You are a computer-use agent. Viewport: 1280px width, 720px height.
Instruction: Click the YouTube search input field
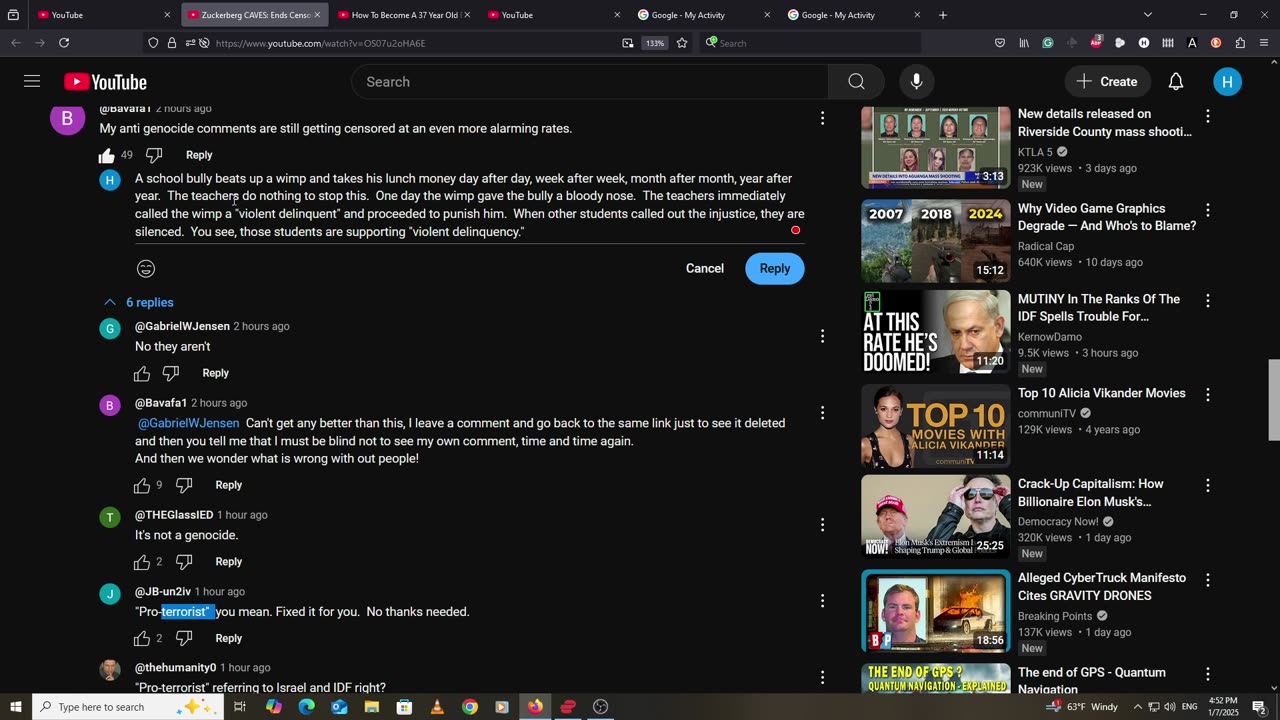tap(590, 82)
